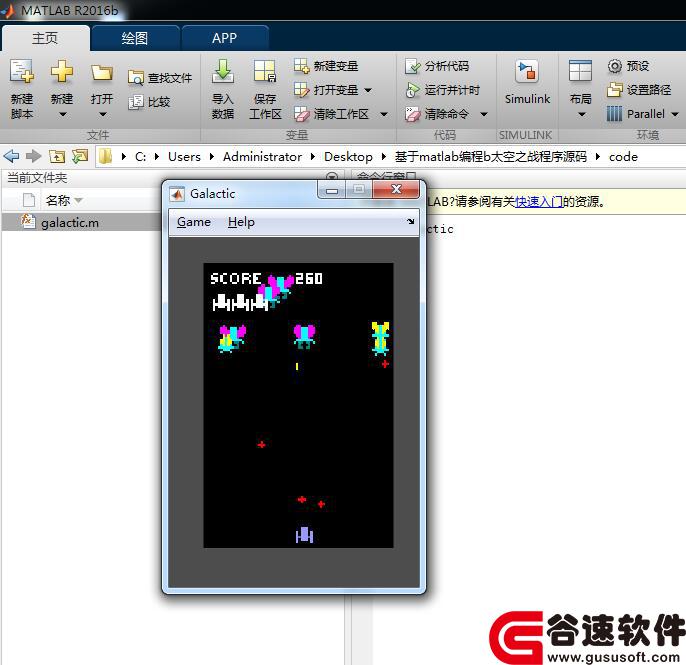Click Find Files (查找文件)

pos(160,78)
